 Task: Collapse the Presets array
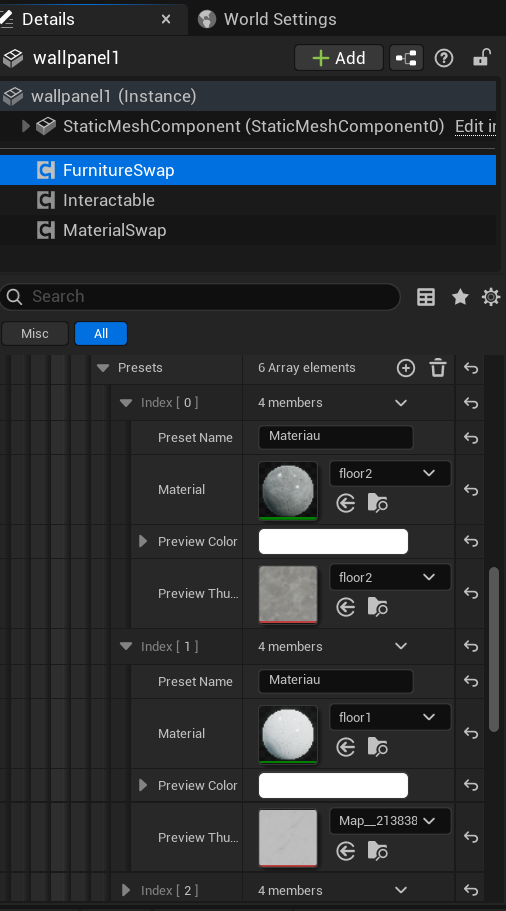(103, 368)
